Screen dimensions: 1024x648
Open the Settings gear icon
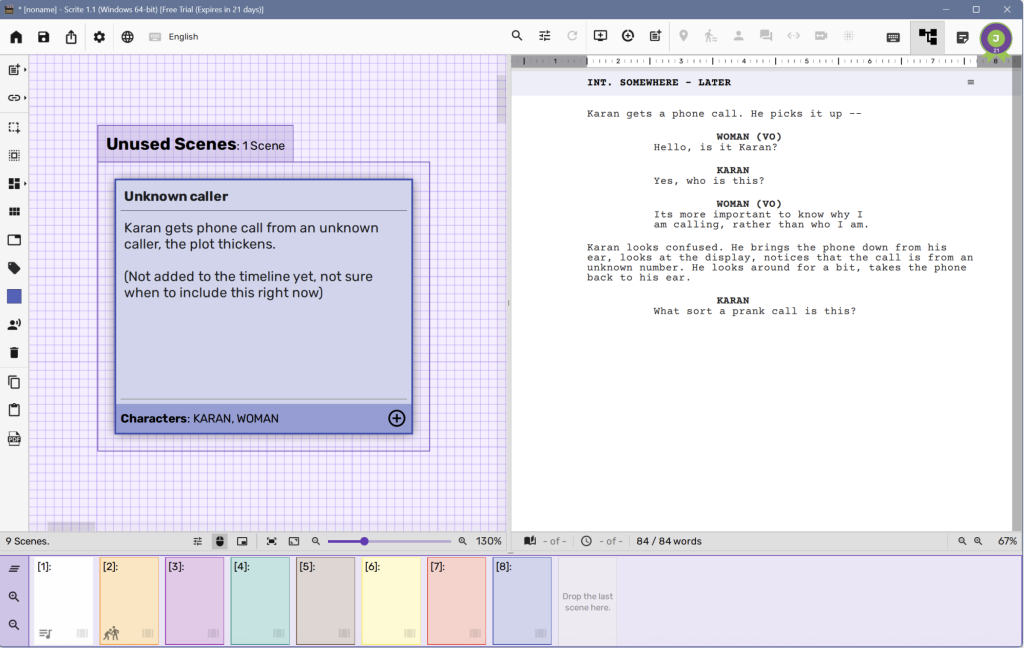99,37
